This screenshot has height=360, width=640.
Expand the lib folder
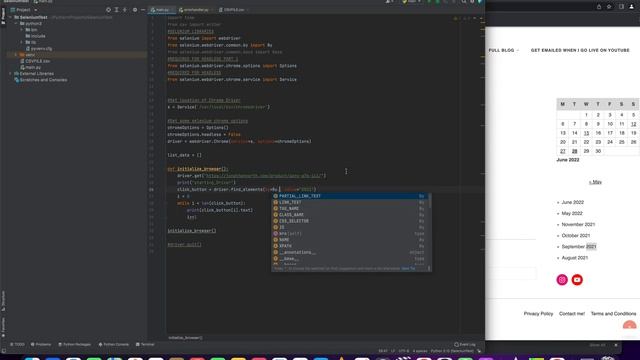22,42
